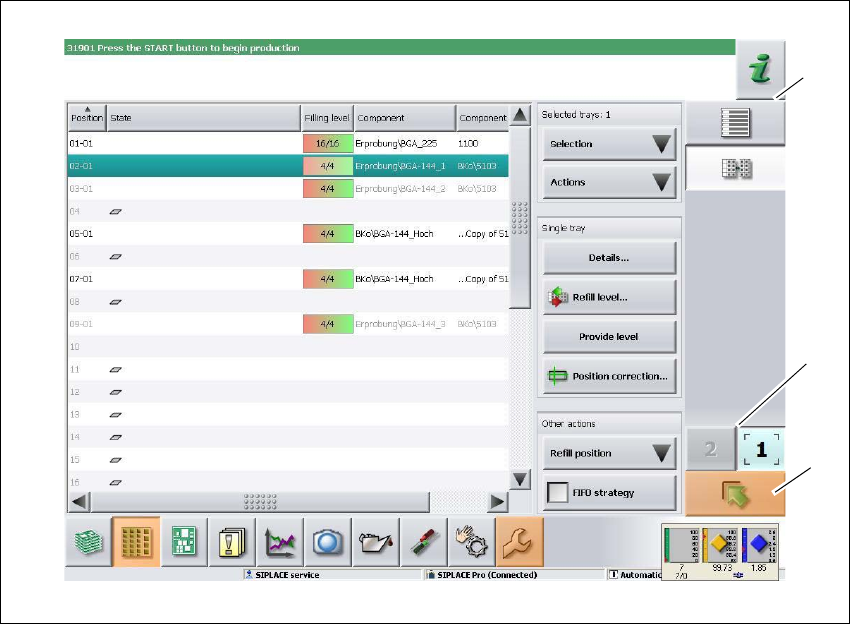Open the warning documents icon

232,542
